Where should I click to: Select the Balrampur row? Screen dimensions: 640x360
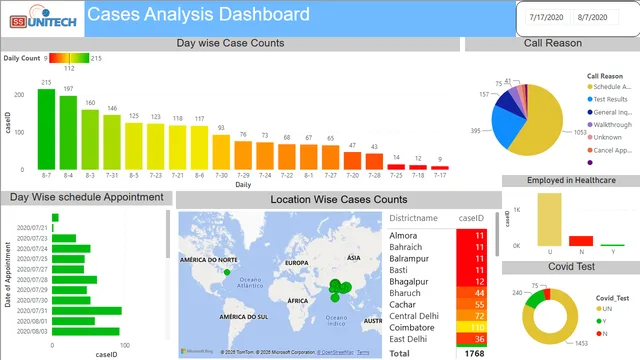tap(437, 258)
